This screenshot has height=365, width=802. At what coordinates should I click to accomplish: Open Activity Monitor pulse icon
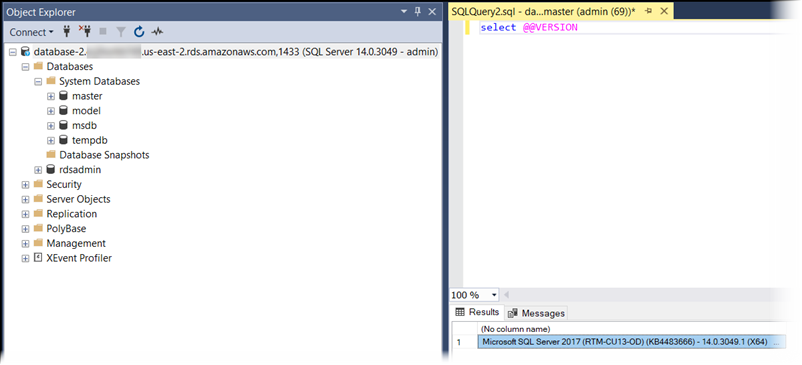click(x=157, y=32)
